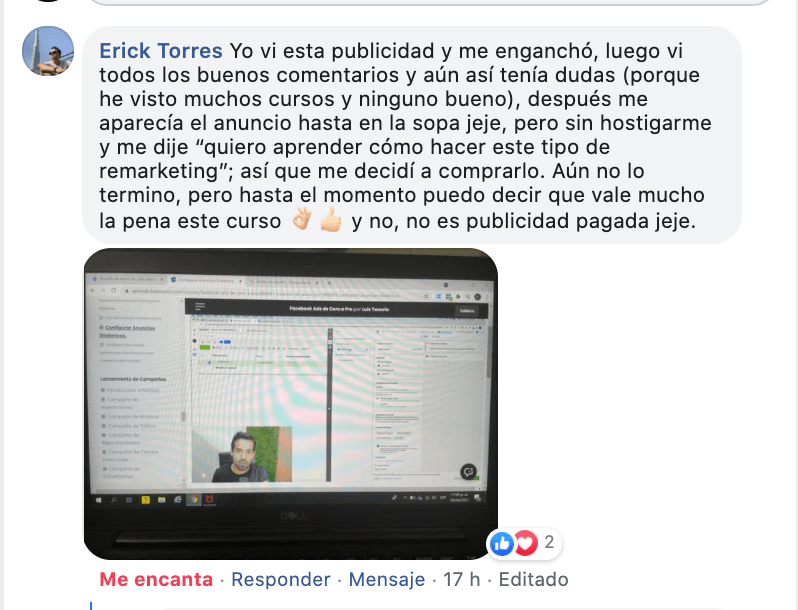Screen dimensions: 798x610
Task: Open the 17 h comment timestamp
Action: [461, 579]
